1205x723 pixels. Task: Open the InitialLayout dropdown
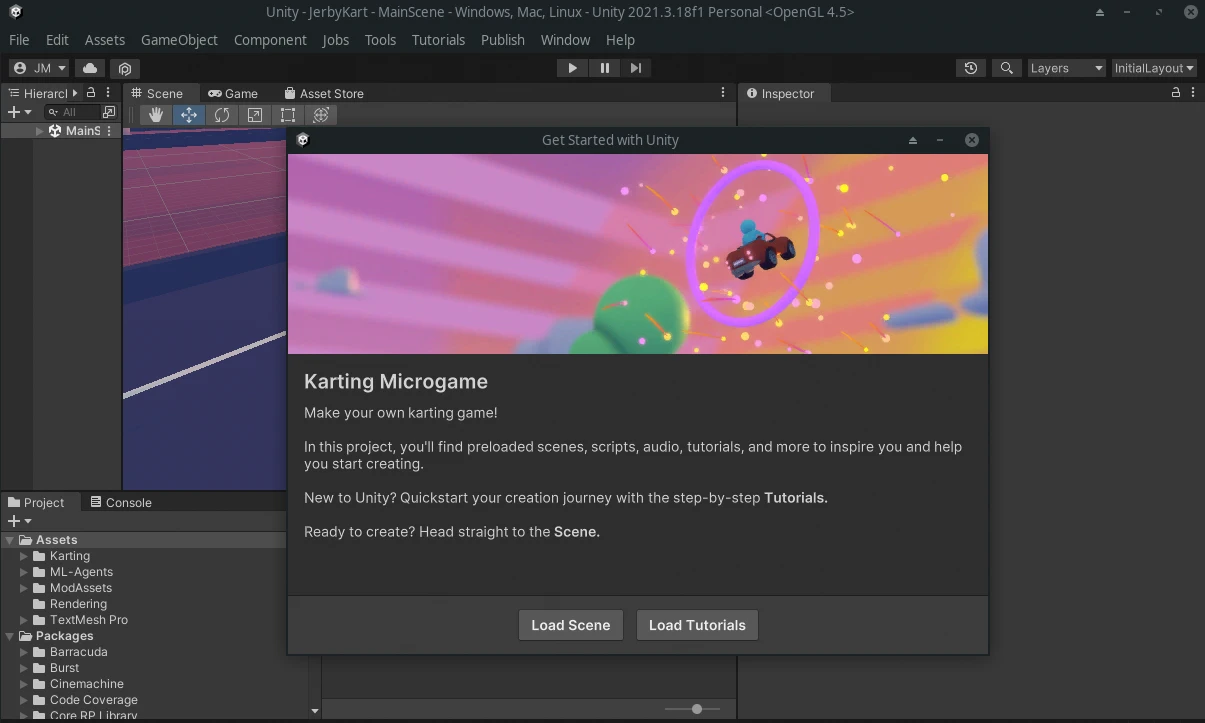1155,68
